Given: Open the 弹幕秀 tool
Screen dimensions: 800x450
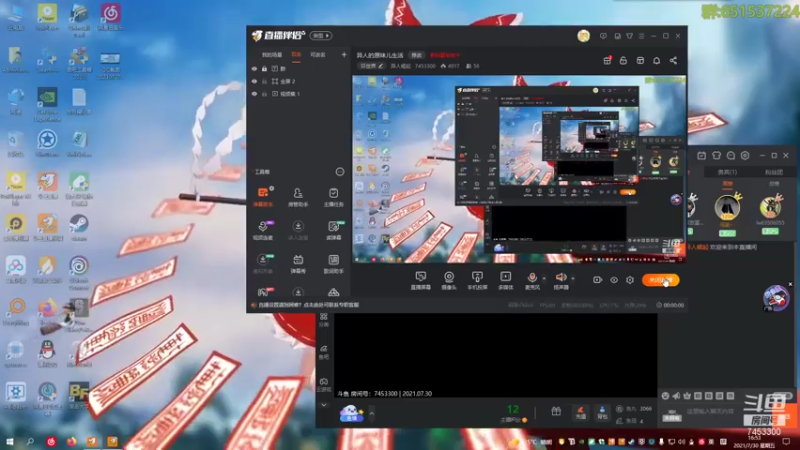Looking at the screenshot, I should [298, 264].
